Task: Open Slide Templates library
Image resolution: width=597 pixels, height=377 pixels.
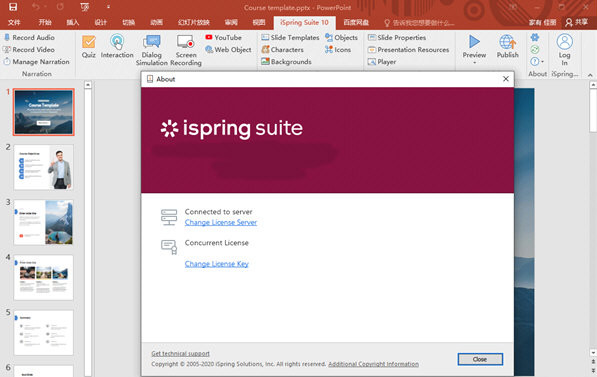Action: [290, 37]
